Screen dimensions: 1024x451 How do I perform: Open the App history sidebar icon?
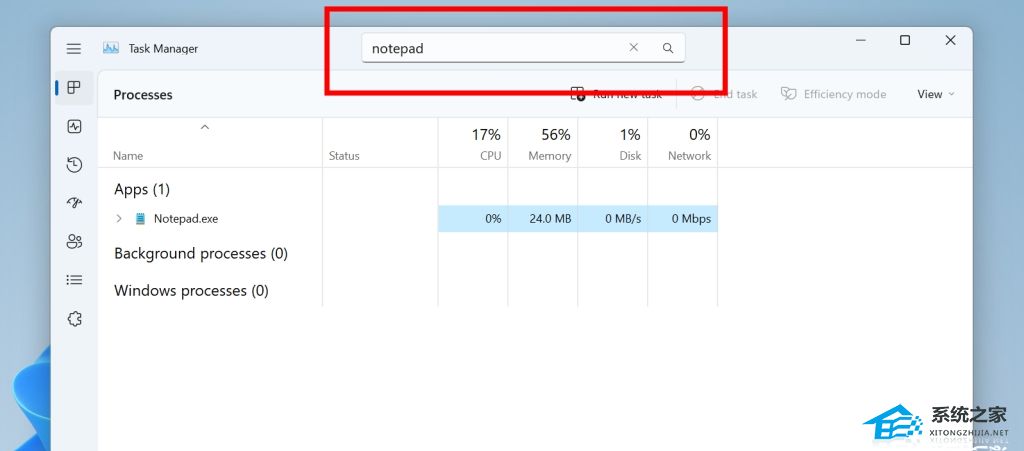[74, 164]
